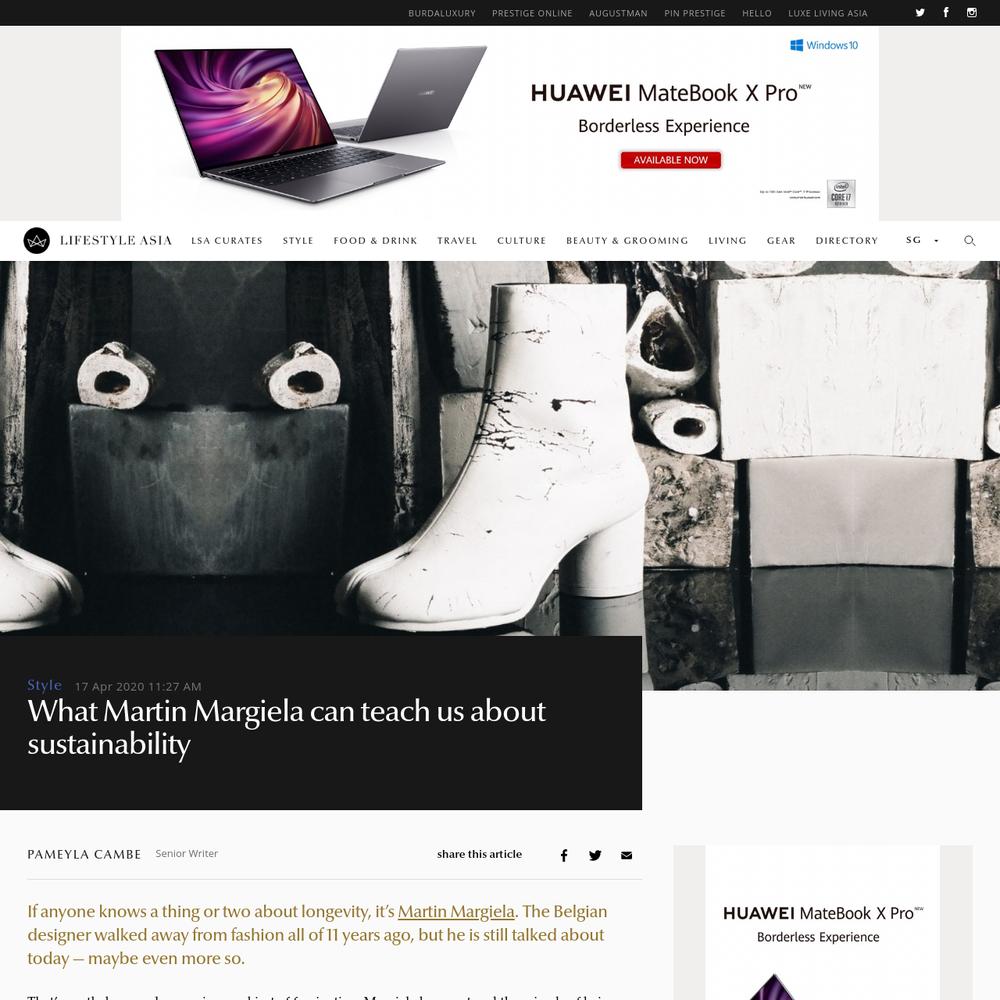Click the search magnifier icon
The width and height of the screenshot is (1000, 1000).
(x=969, y=240)
